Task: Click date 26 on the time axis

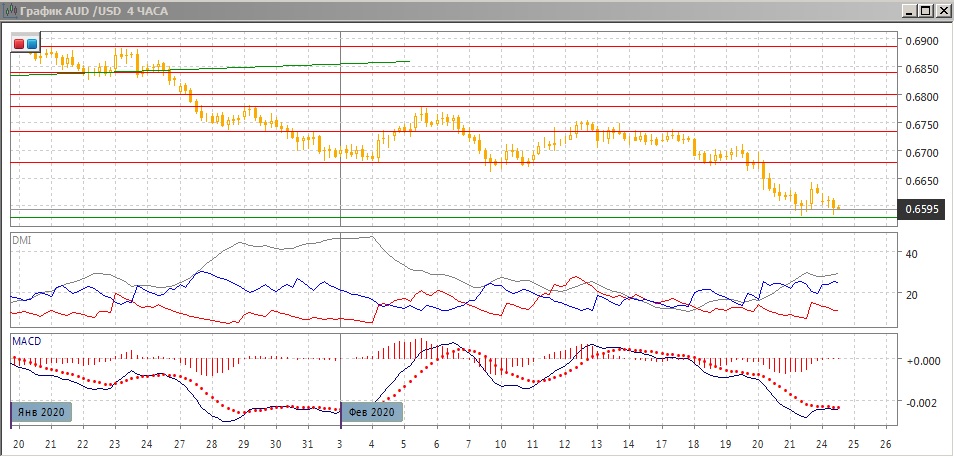Action: [x=885, y=443]
